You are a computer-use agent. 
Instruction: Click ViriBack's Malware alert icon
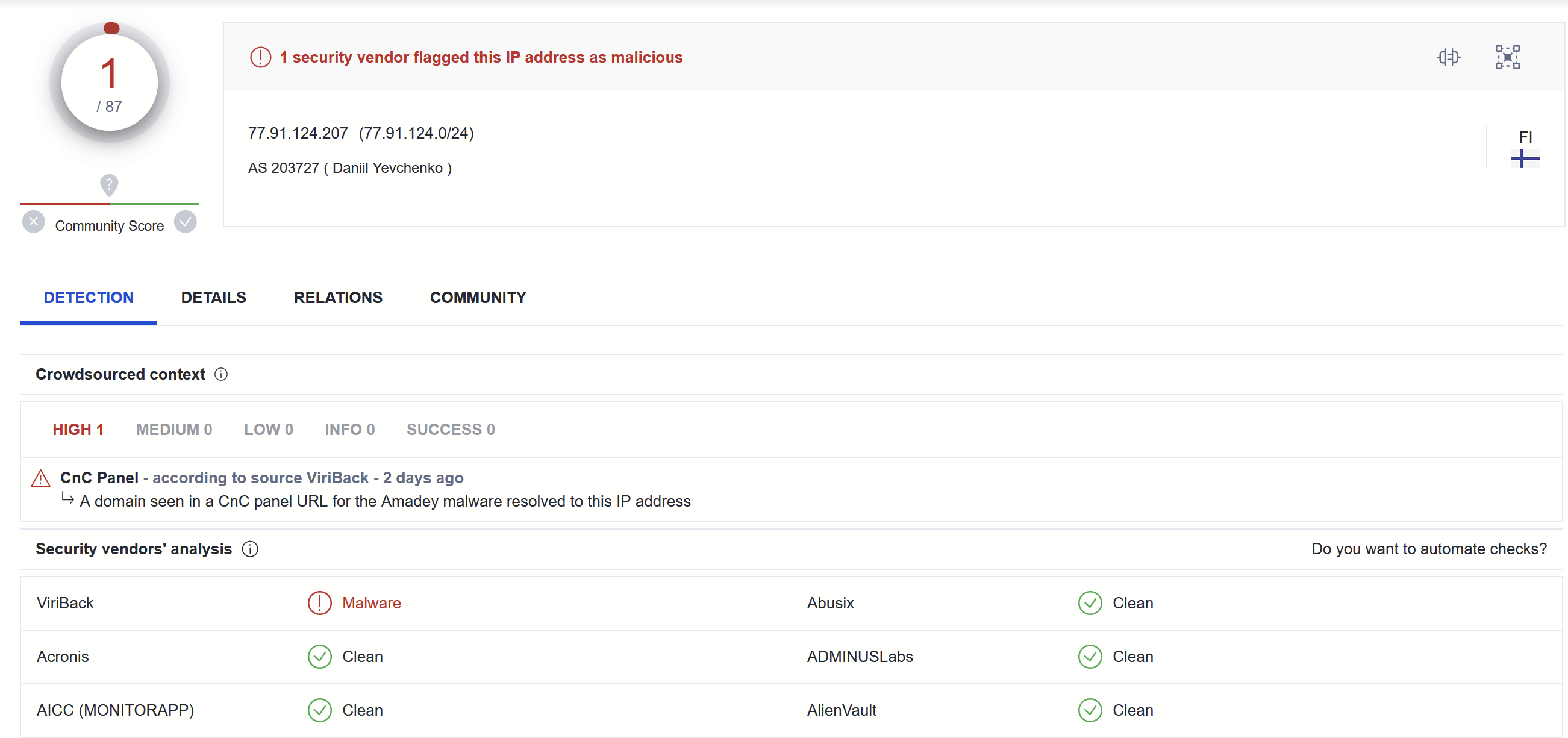click(320, 603)
